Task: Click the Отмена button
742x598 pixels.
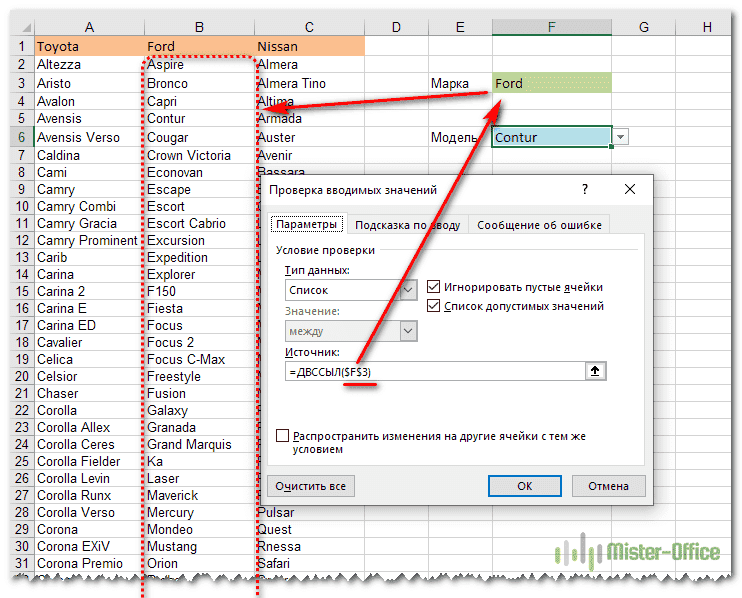Action: pos(608,486)
